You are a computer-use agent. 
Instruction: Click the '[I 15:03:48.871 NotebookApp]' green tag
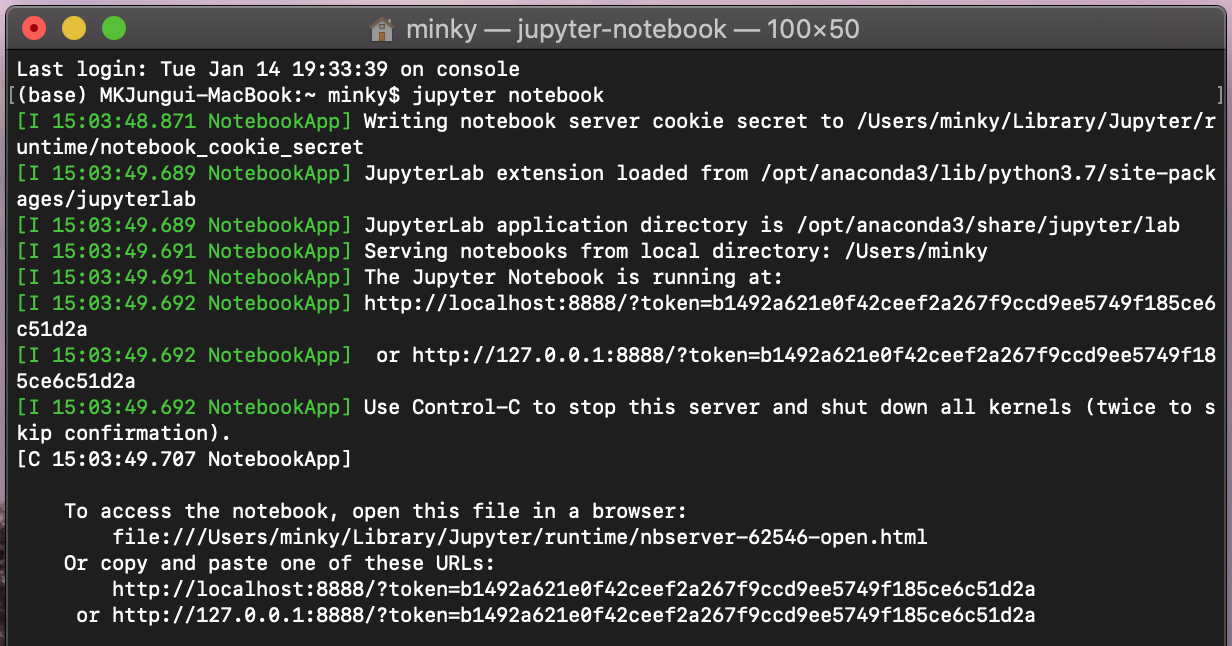click(184, 121)
